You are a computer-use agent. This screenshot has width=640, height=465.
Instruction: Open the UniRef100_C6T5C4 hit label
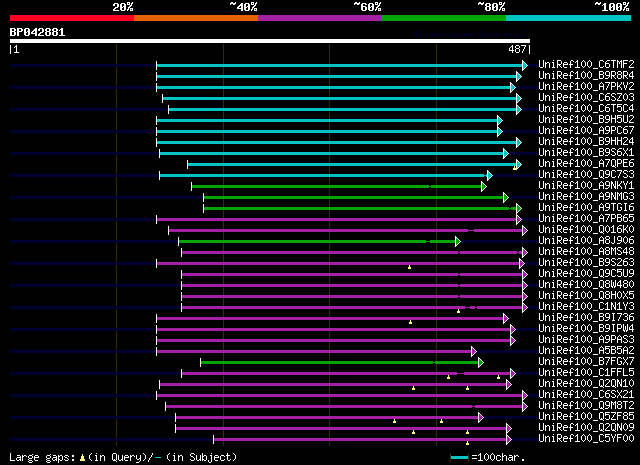(586, 109)
